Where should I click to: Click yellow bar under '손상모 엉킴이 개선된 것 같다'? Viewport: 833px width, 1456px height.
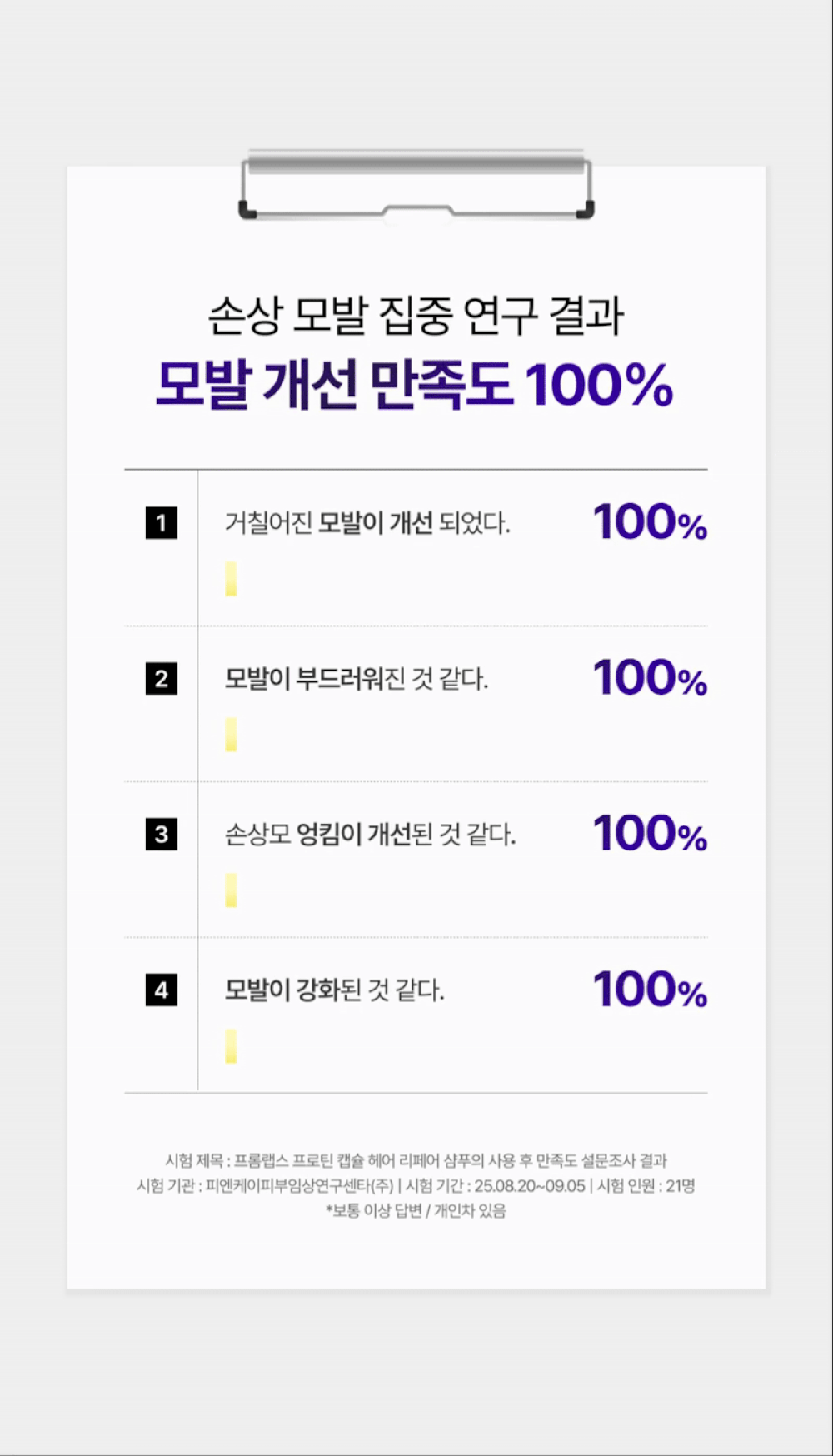click(231, 890)
